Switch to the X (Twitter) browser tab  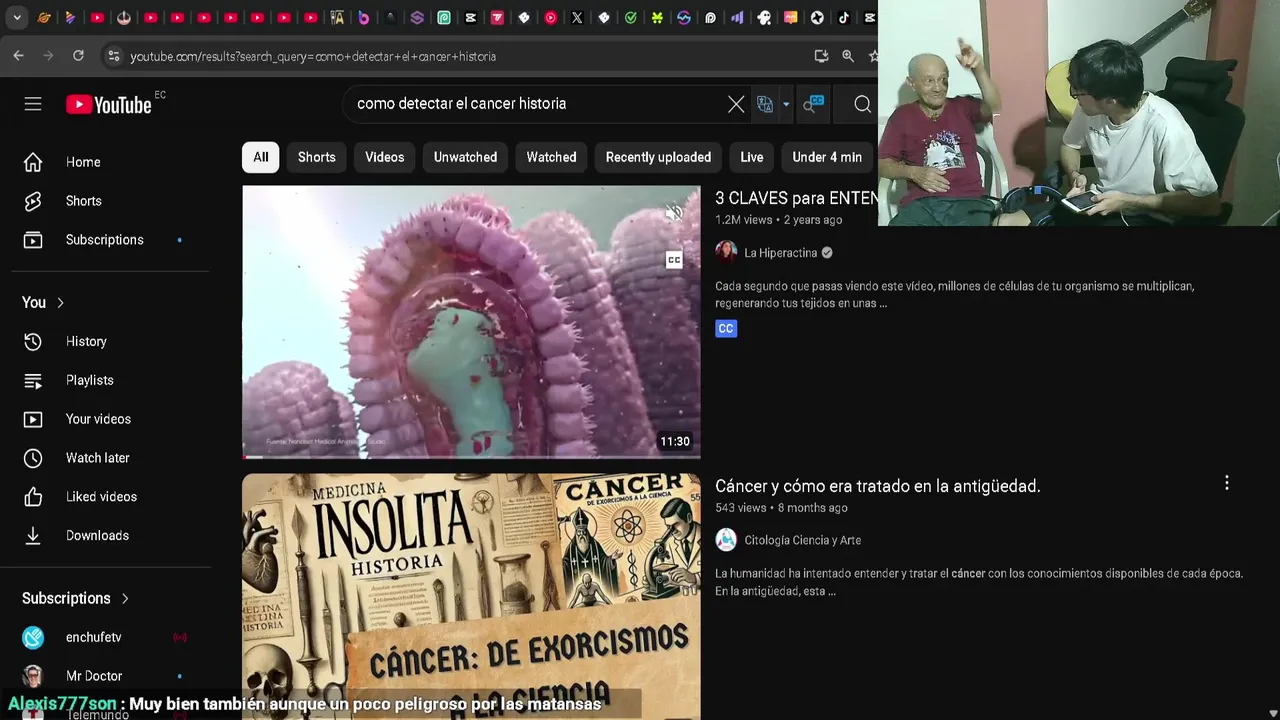click(577, 17)
